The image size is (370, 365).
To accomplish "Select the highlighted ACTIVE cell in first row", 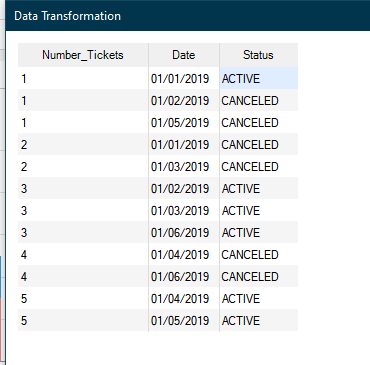I will click(259, 79).
